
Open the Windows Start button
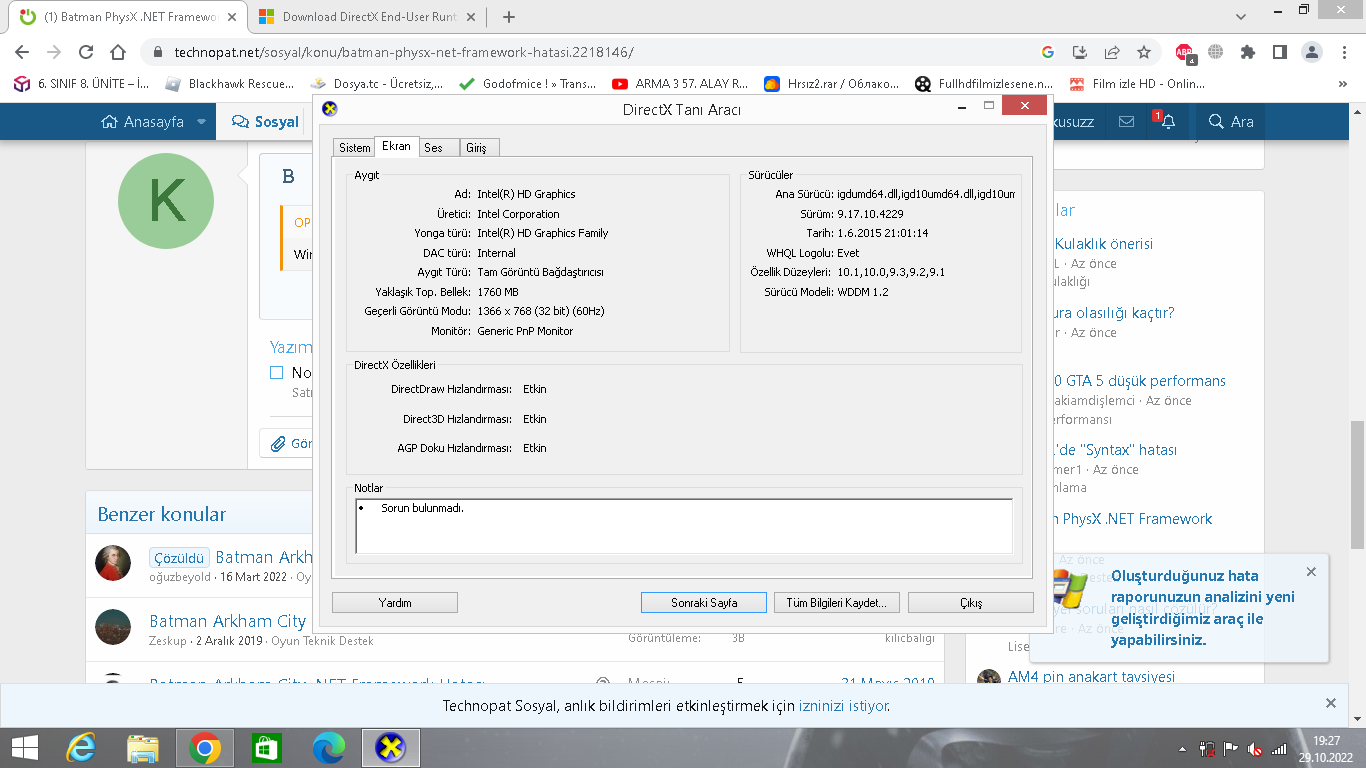click(x=24, y=747)
